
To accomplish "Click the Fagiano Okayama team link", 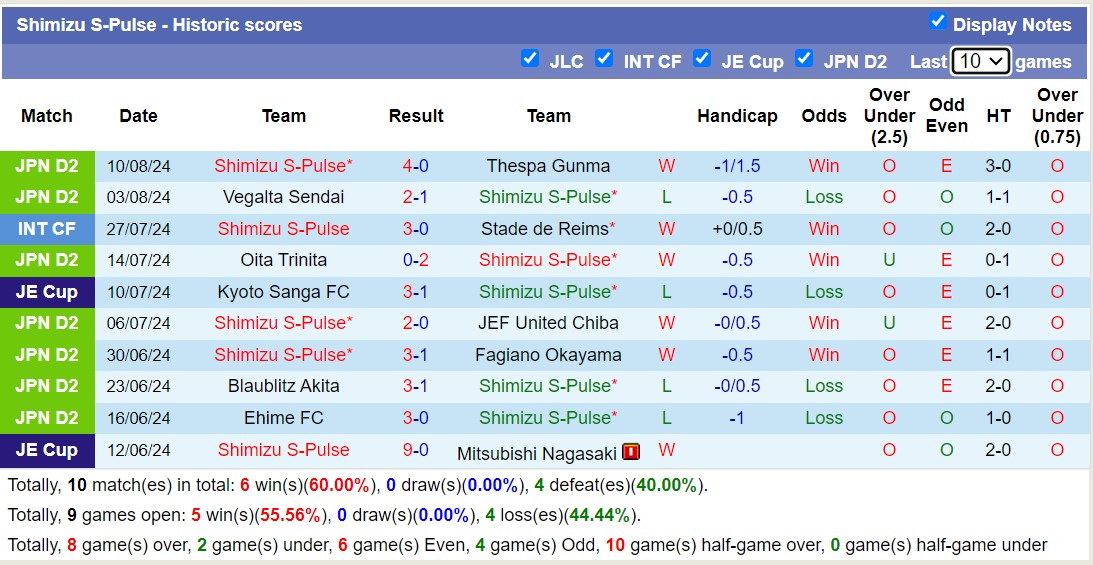I will [x=548, y=355].
